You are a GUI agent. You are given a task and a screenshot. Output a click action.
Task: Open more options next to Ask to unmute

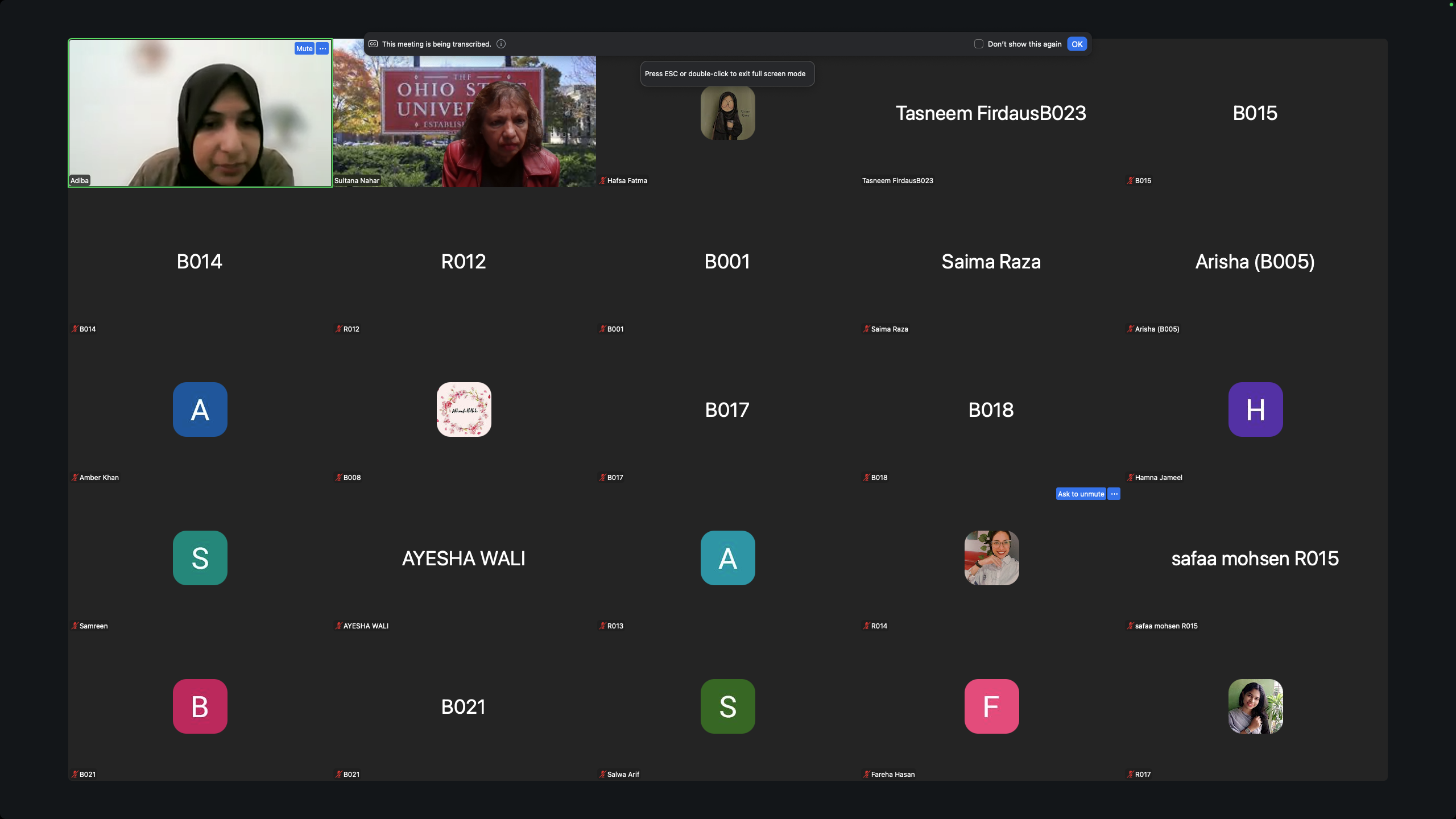pos(1114,494)
